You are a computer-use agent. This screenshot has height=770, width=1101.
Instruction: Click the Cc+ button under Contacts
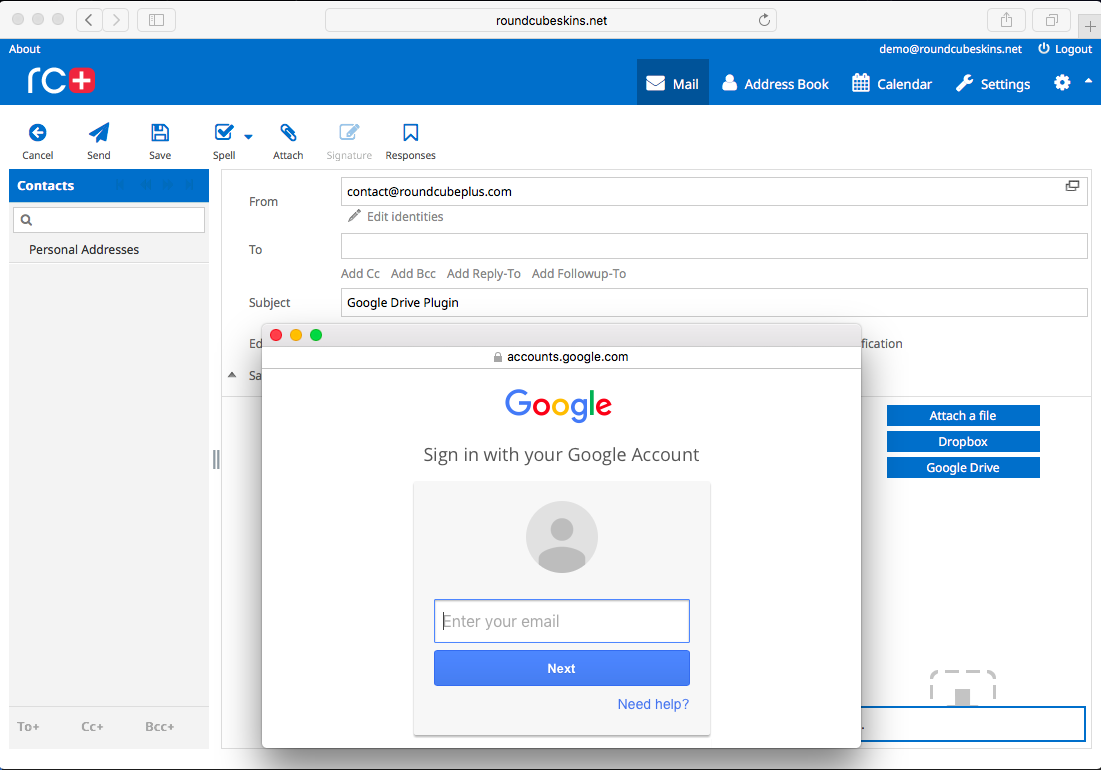[92, 726]
